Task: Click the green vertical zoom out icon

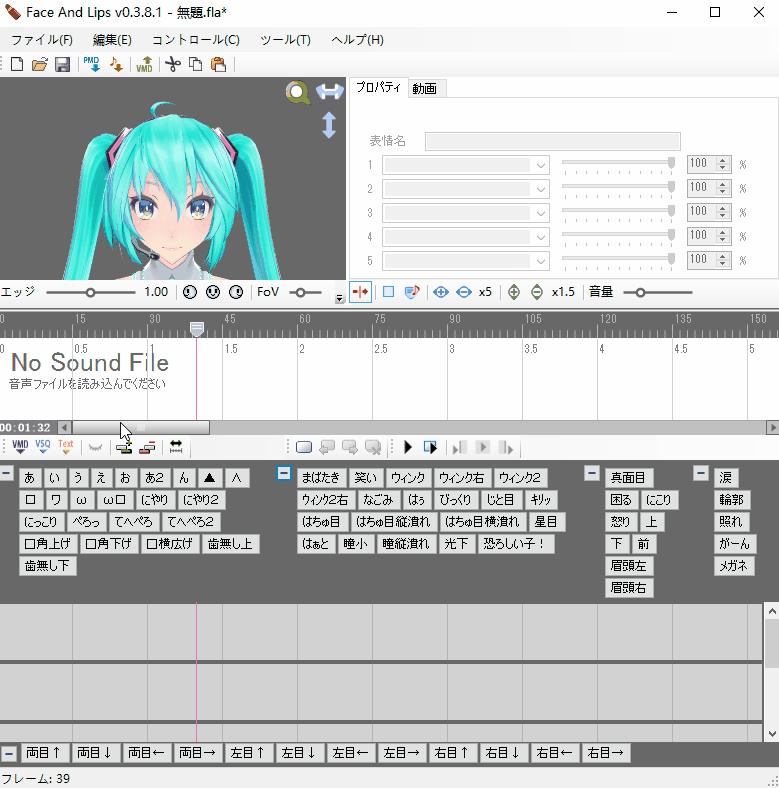Action: point(537,292)
